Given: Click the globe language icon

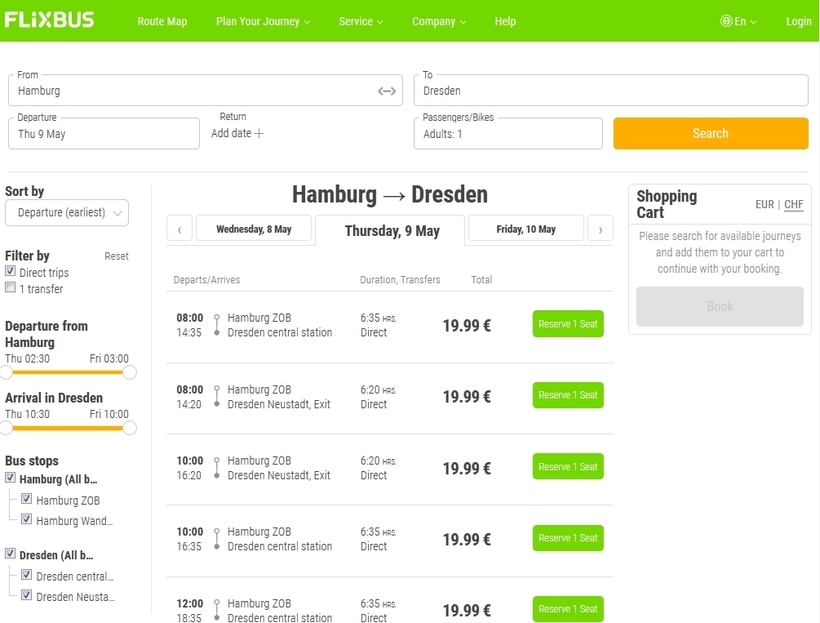Looking at the screenshot, I should (726, 21).
